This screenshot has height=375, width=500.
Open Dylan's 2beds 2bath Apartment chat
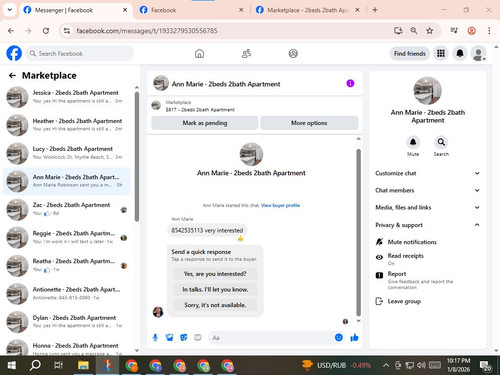[x=67, y=322]
